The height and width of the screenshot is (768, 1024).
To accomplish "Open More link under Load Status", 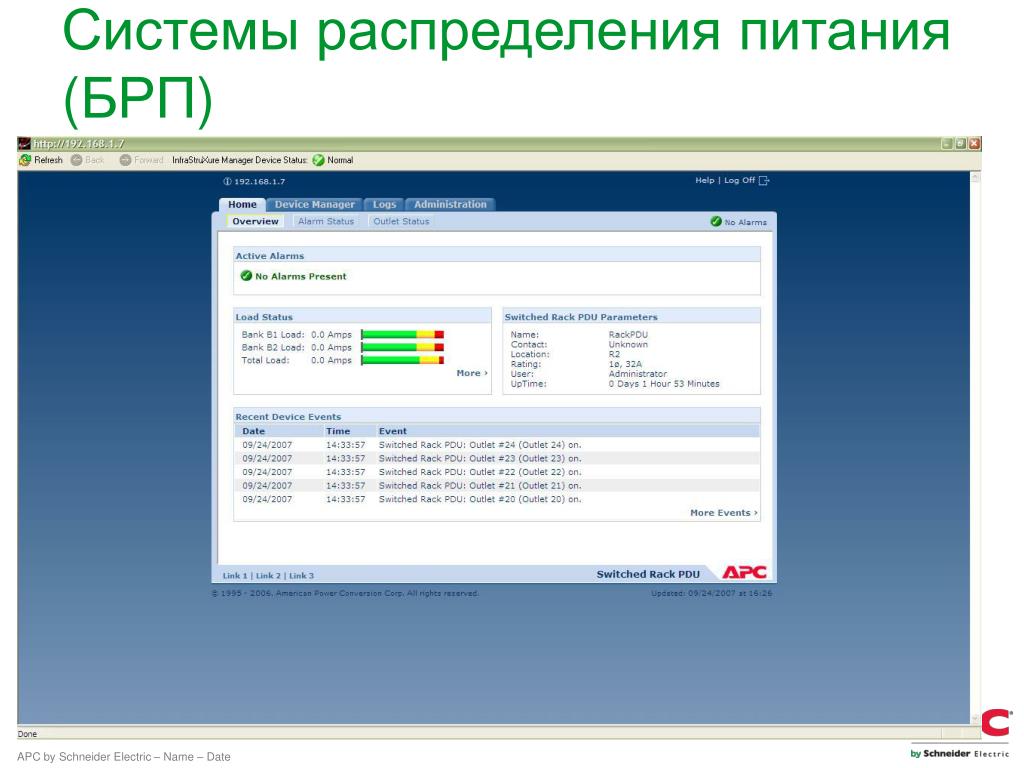I will 472,373.
